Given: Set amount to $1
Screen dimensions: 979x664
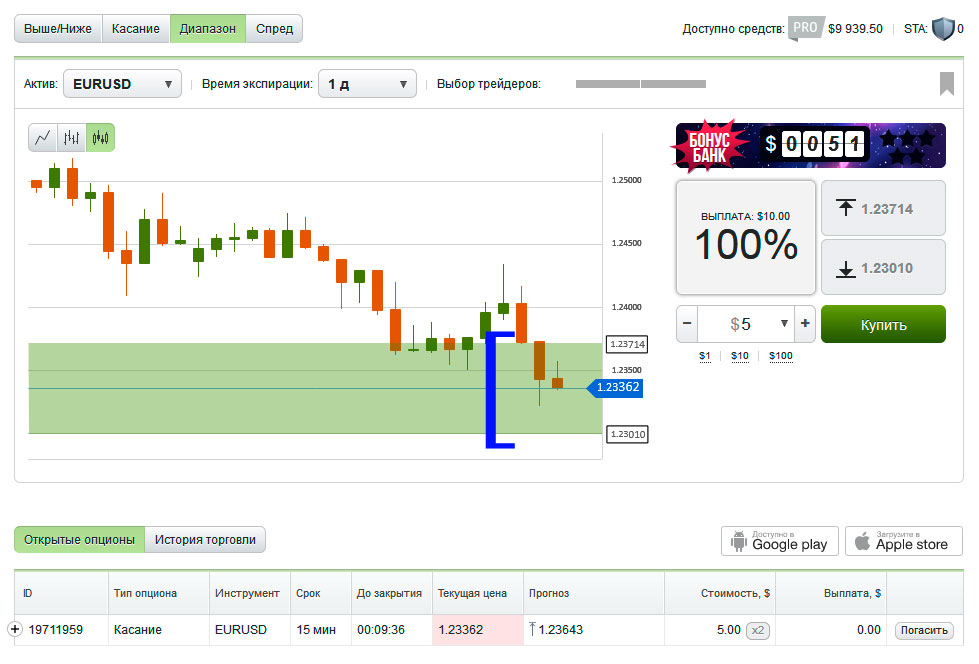Looking at the screenshot, I should coord(705,356).
